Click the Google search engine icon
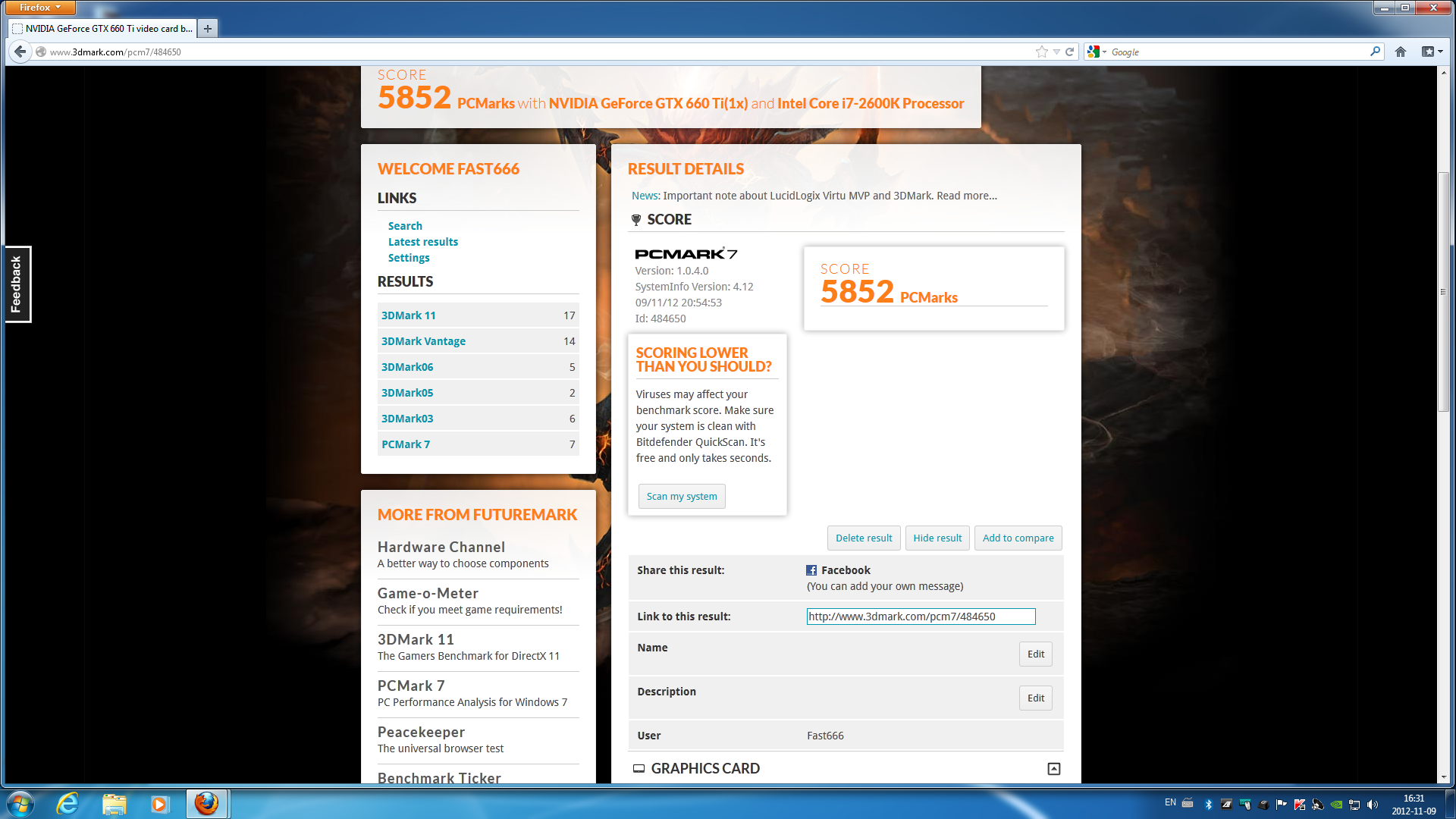 [1094, 52]
